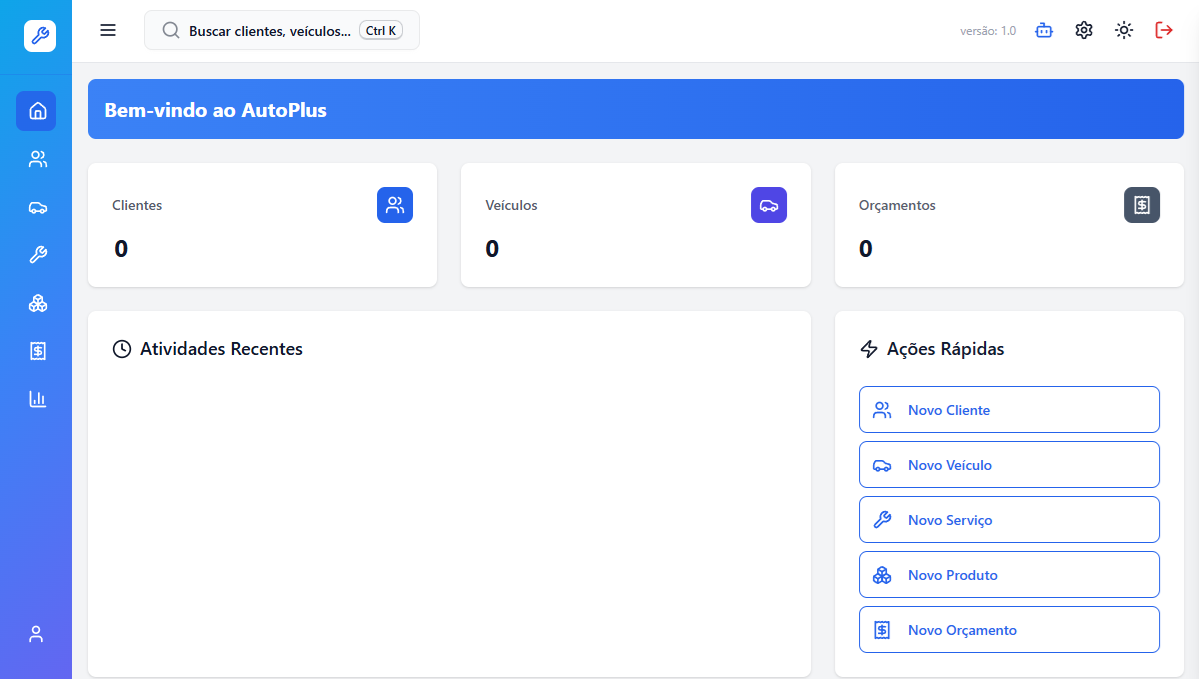
Task: Focus the Buscar clientes search field
Action: [x=268, y=31]
